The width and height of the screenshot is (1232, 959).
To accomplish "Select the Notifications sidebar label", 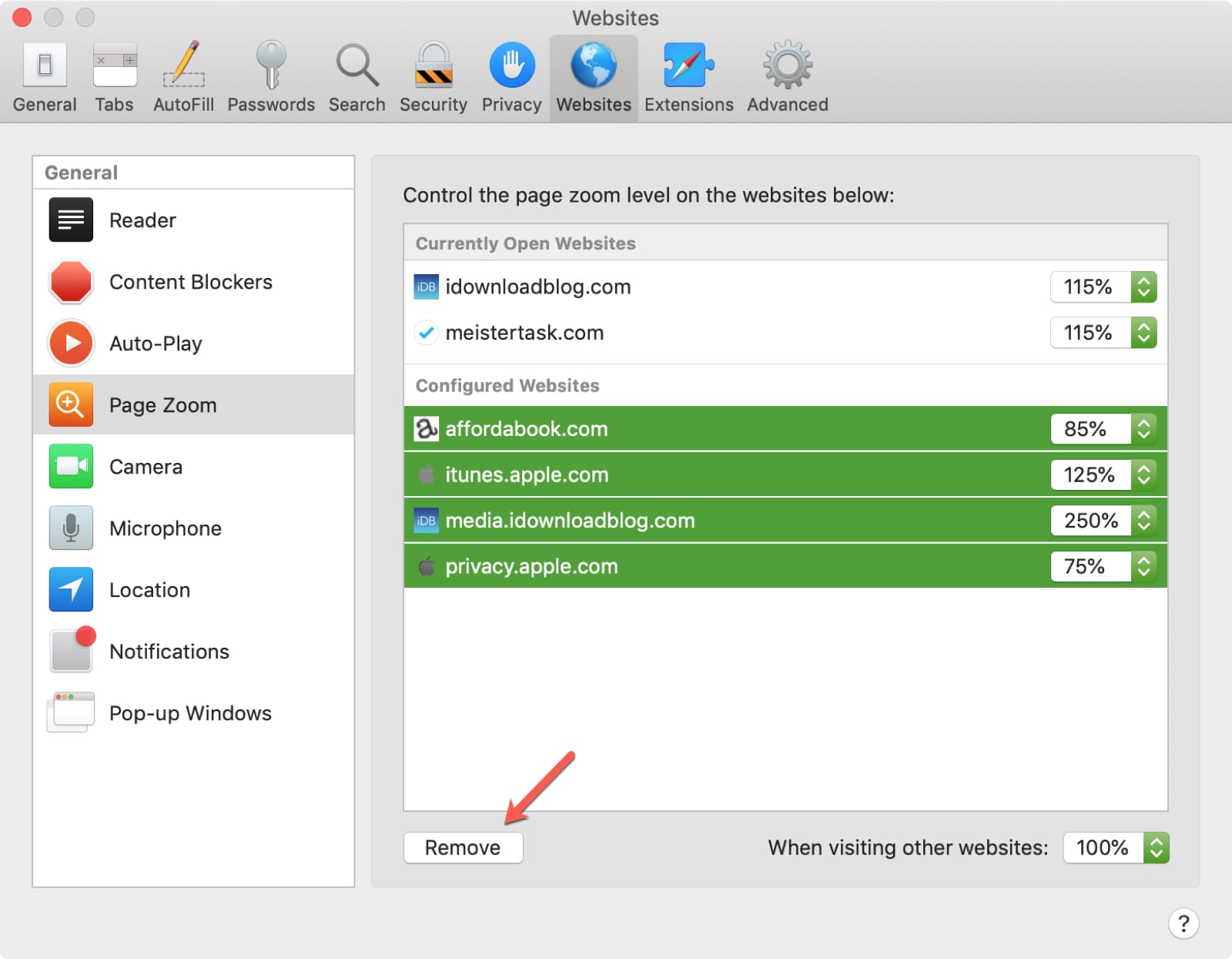I will (x=169, y=652).
